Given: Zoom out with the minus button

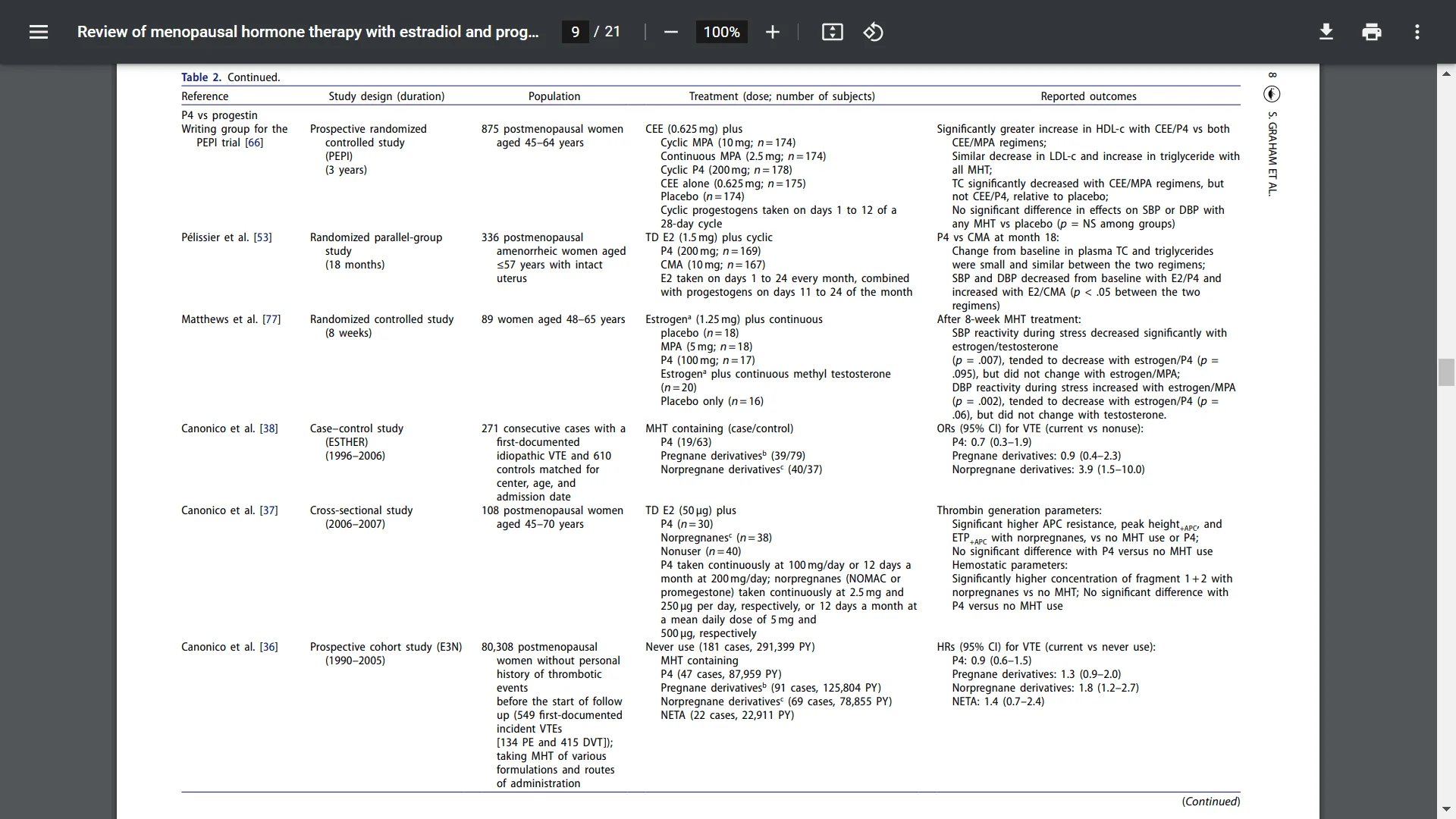Looking at the screenshot, I should pos(670,32).
